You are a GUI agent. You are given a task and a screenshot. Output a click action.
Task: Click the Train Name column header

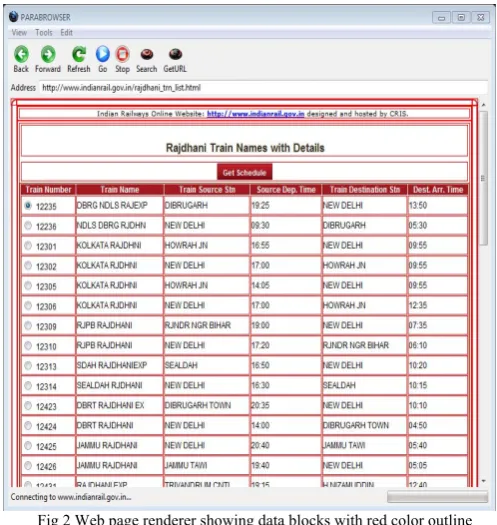120,190
